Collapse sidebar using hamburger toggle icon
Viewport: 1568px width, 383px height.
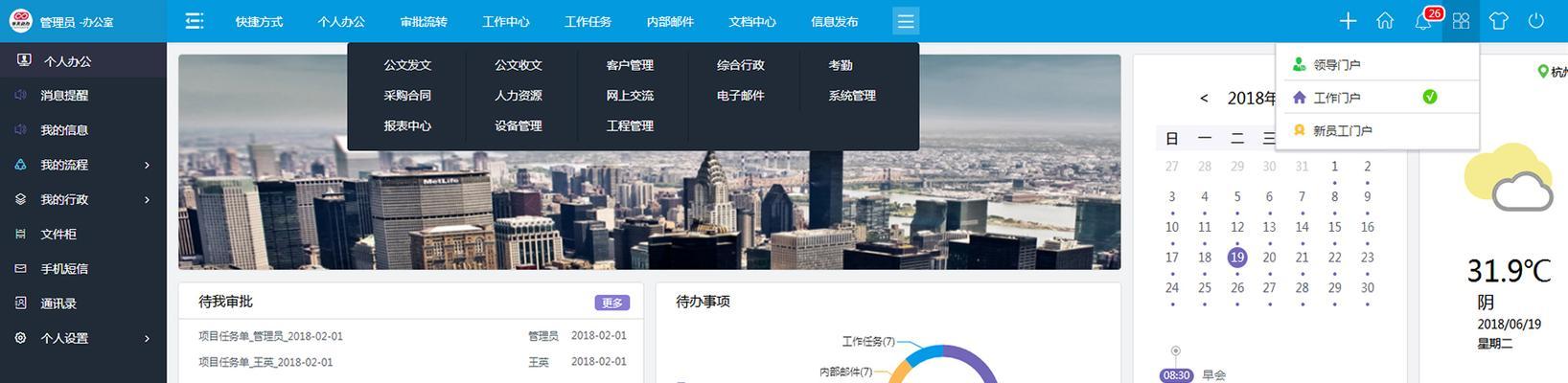click(195, 21)
